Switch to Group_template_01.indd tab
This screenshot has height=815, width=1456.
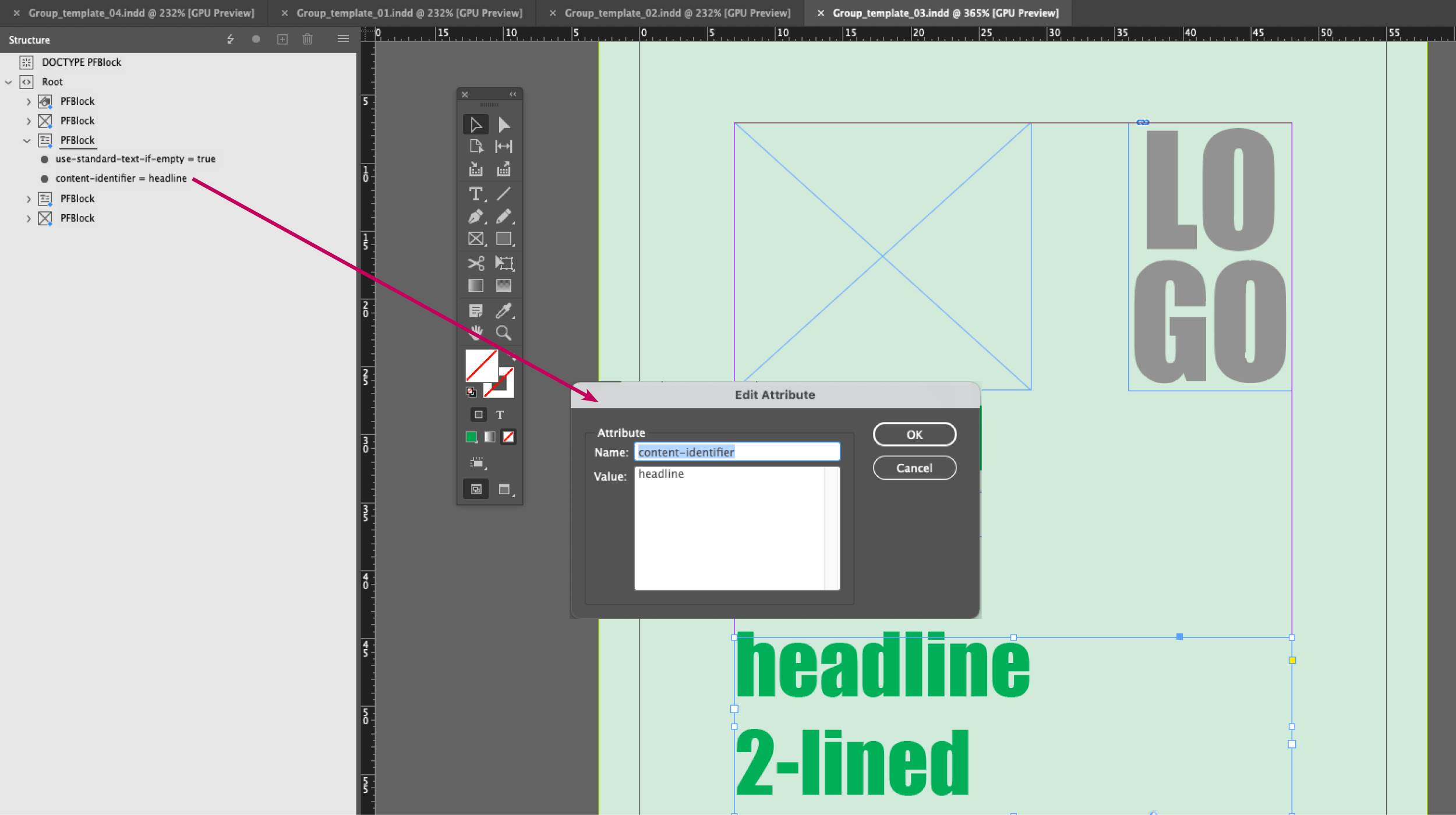coord(409,13)
